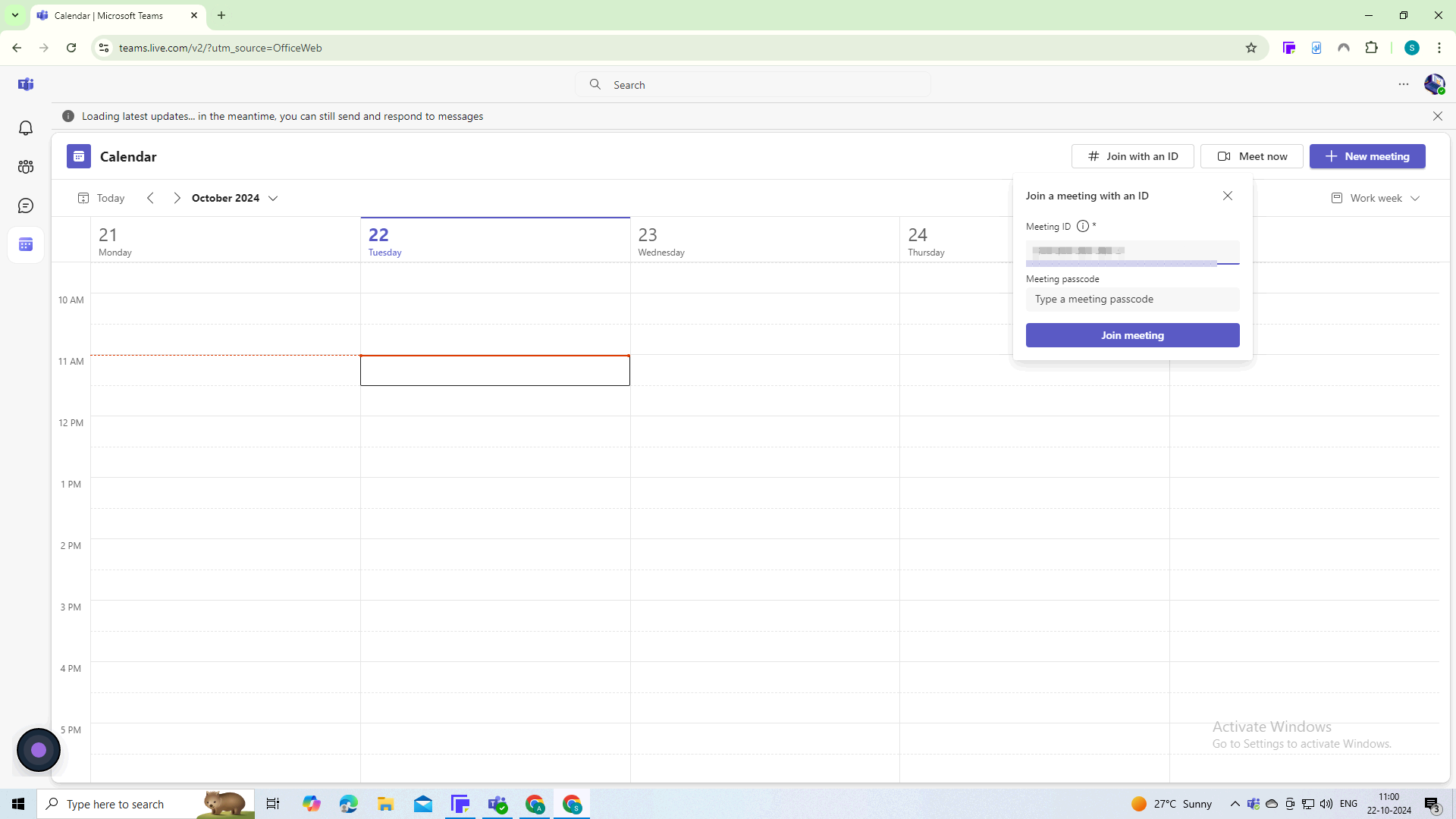Go back in browser history

[17, 48]
